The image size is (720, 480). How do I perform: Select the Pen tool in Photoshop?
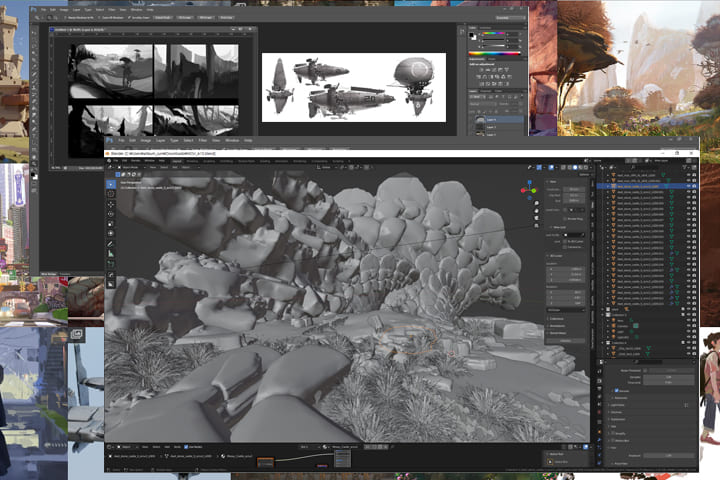pyautogui.click(x=35, y=130)
